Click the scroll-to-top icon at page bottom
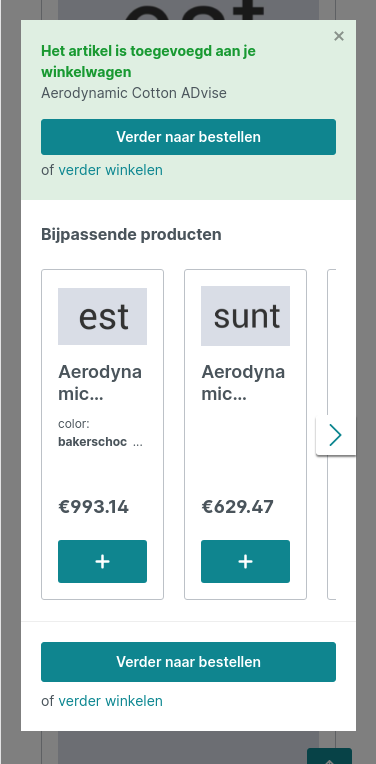This screenshot has width=376, height=764. (x=329, y=757)
